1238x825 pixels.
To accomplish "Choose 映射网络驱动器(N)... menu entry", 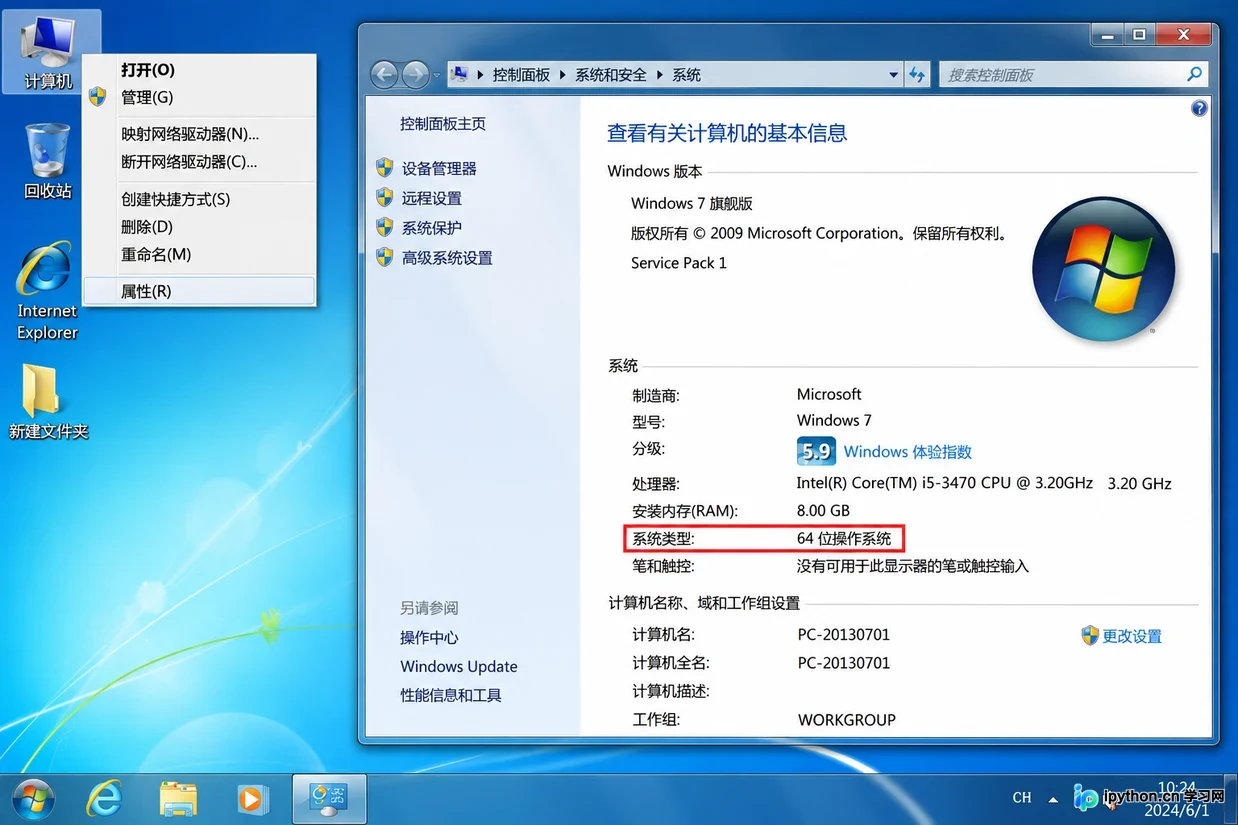I will point(190,134).
